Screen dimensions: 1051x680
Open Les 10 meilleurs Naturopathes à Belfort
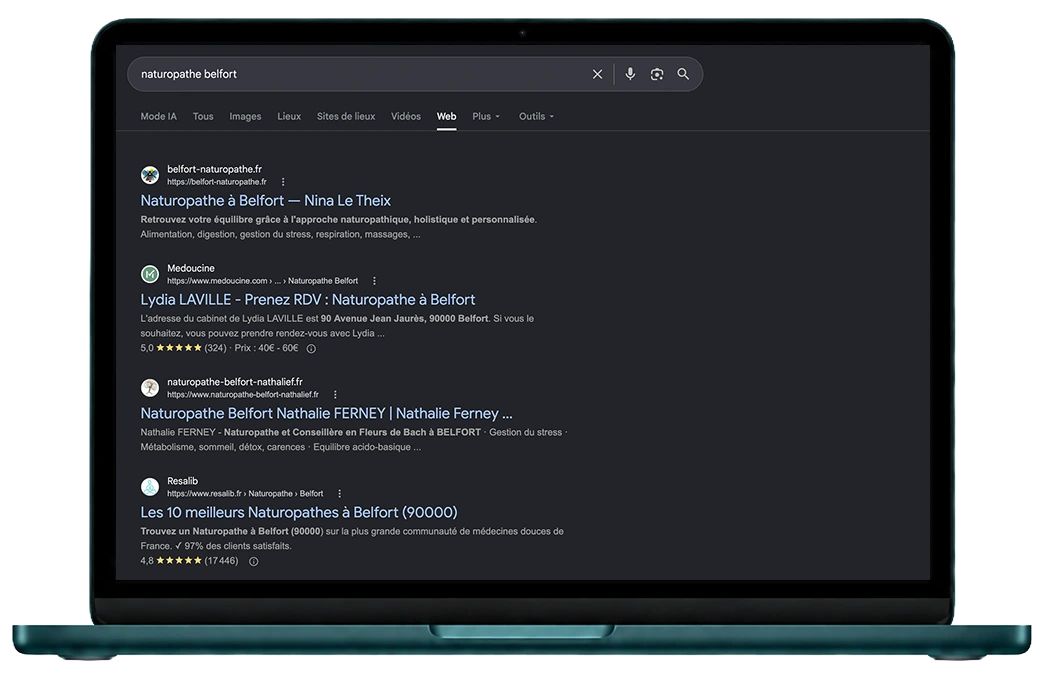coord(299,513)
